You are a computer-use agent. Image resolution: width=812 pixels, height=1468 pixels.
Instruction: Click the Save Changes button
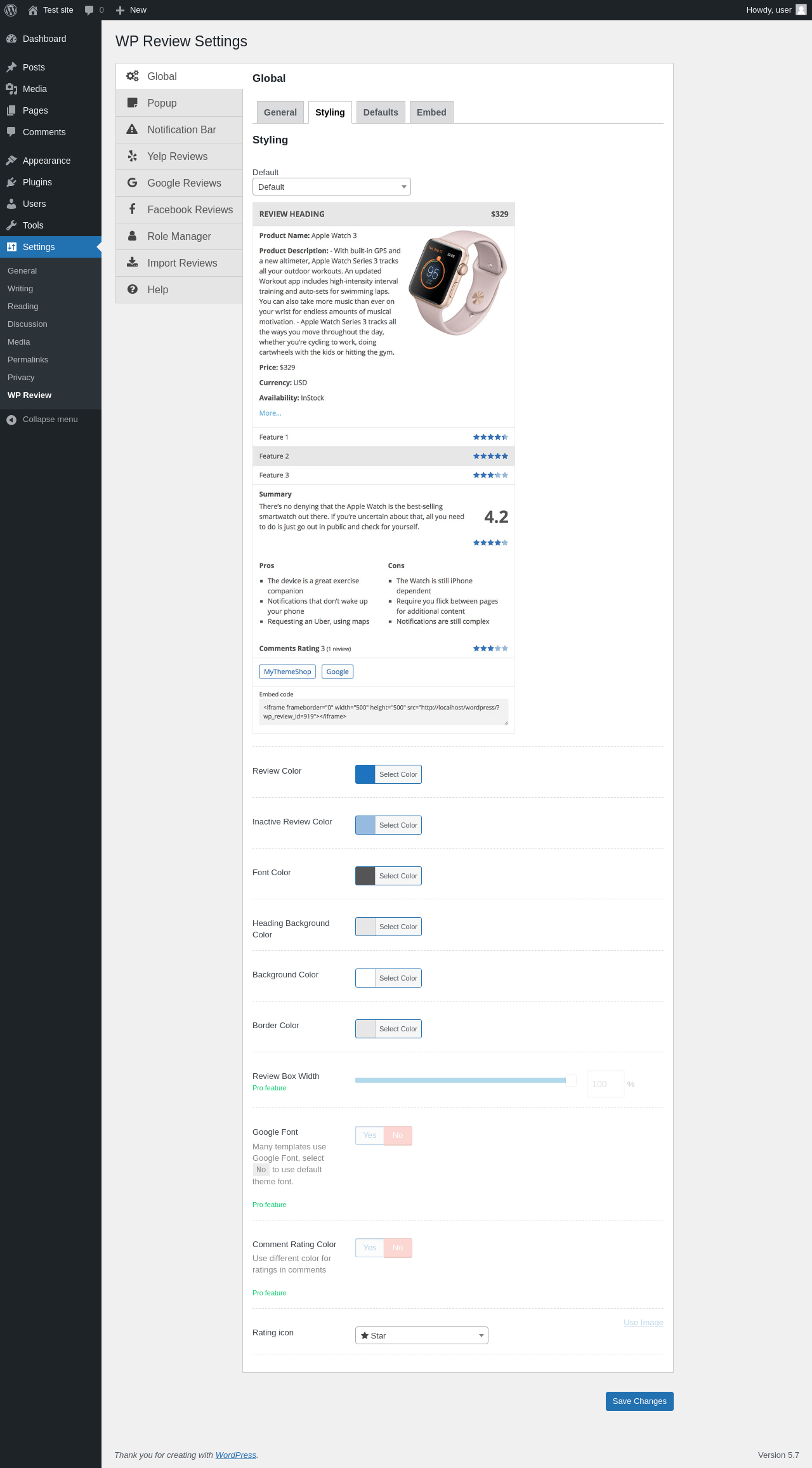tap(639, 1401)
